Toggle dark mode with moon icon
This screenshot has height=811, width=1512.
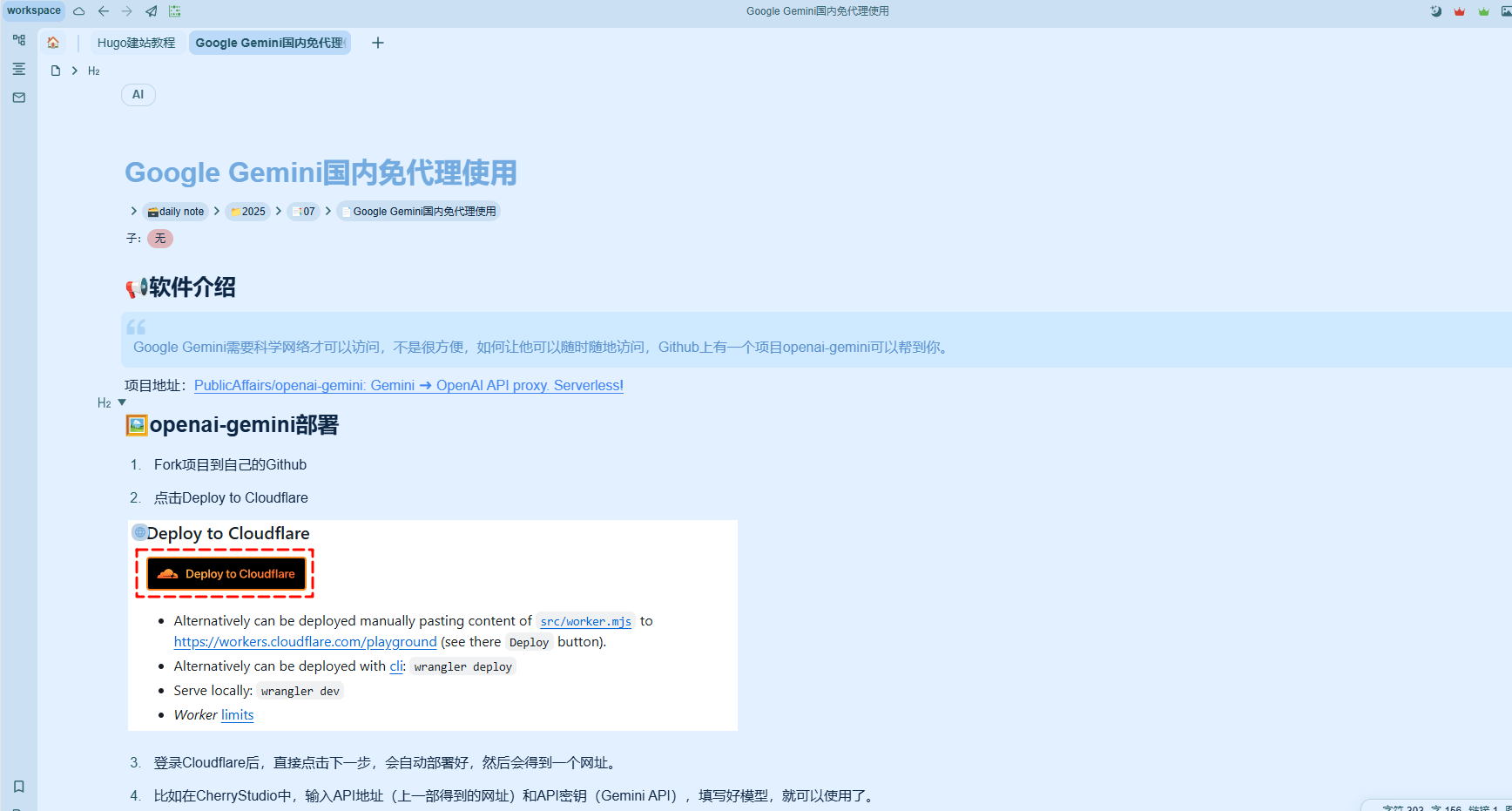tap(1435, 11)
